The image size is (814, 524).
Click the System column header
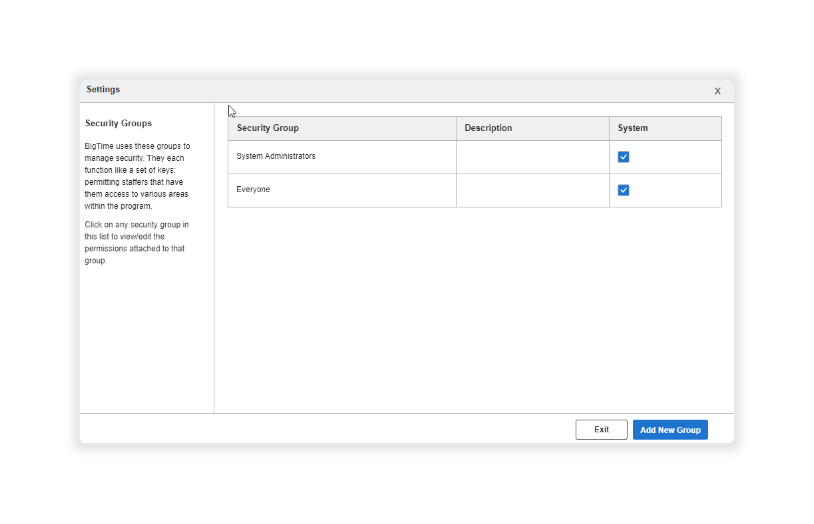coord(665,128)
